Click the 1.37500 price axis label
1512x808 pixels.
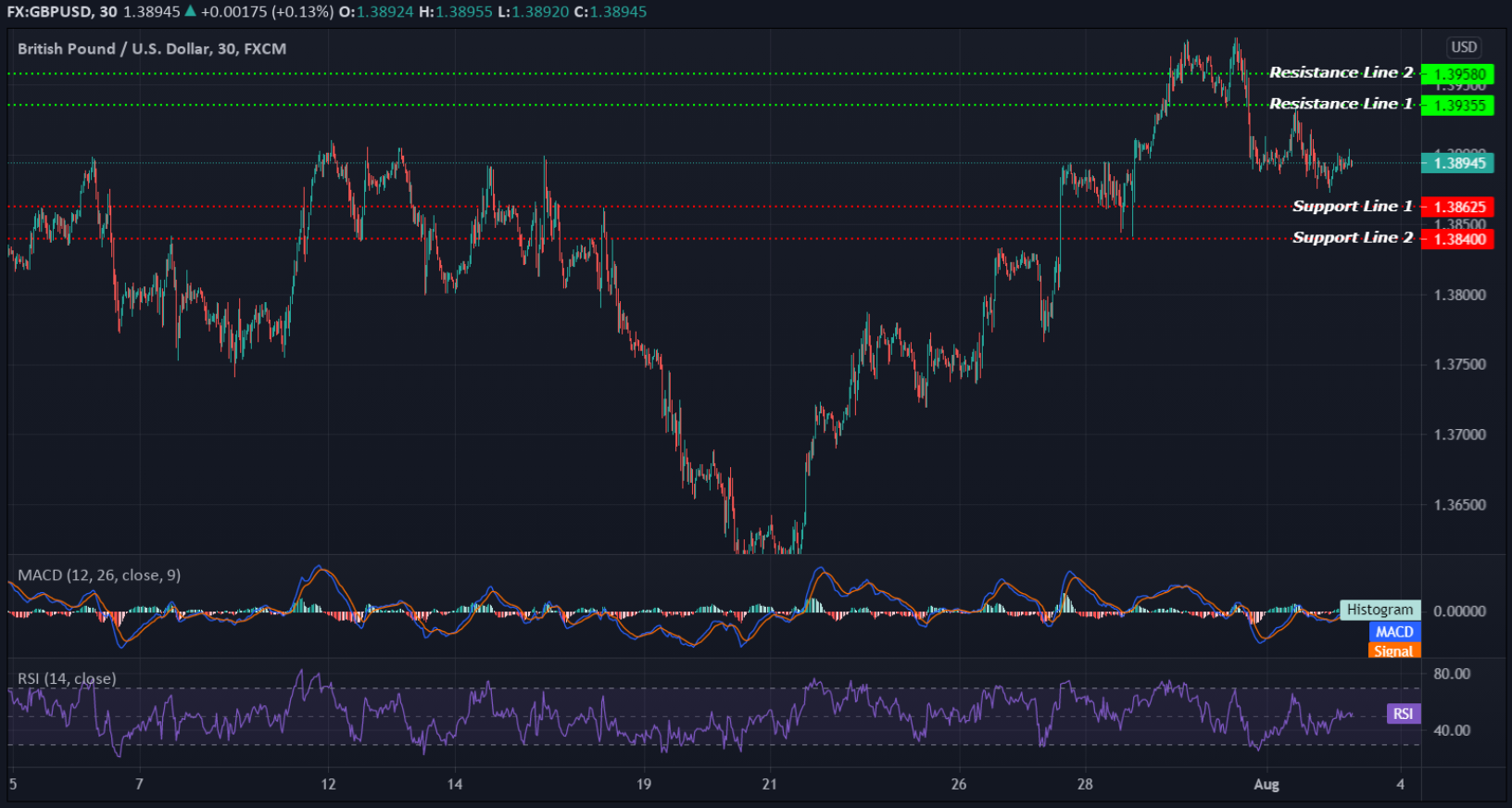[x=1460, y=364]
